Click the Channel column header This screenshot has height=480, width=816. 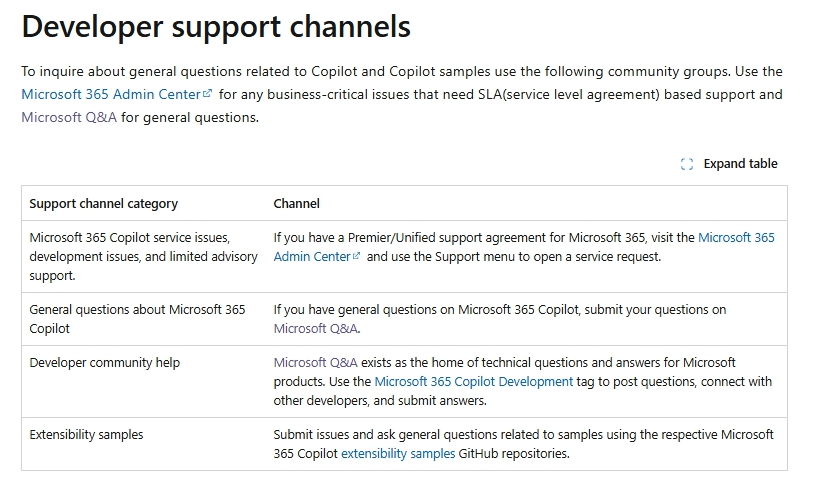click(x=297, y=203)
